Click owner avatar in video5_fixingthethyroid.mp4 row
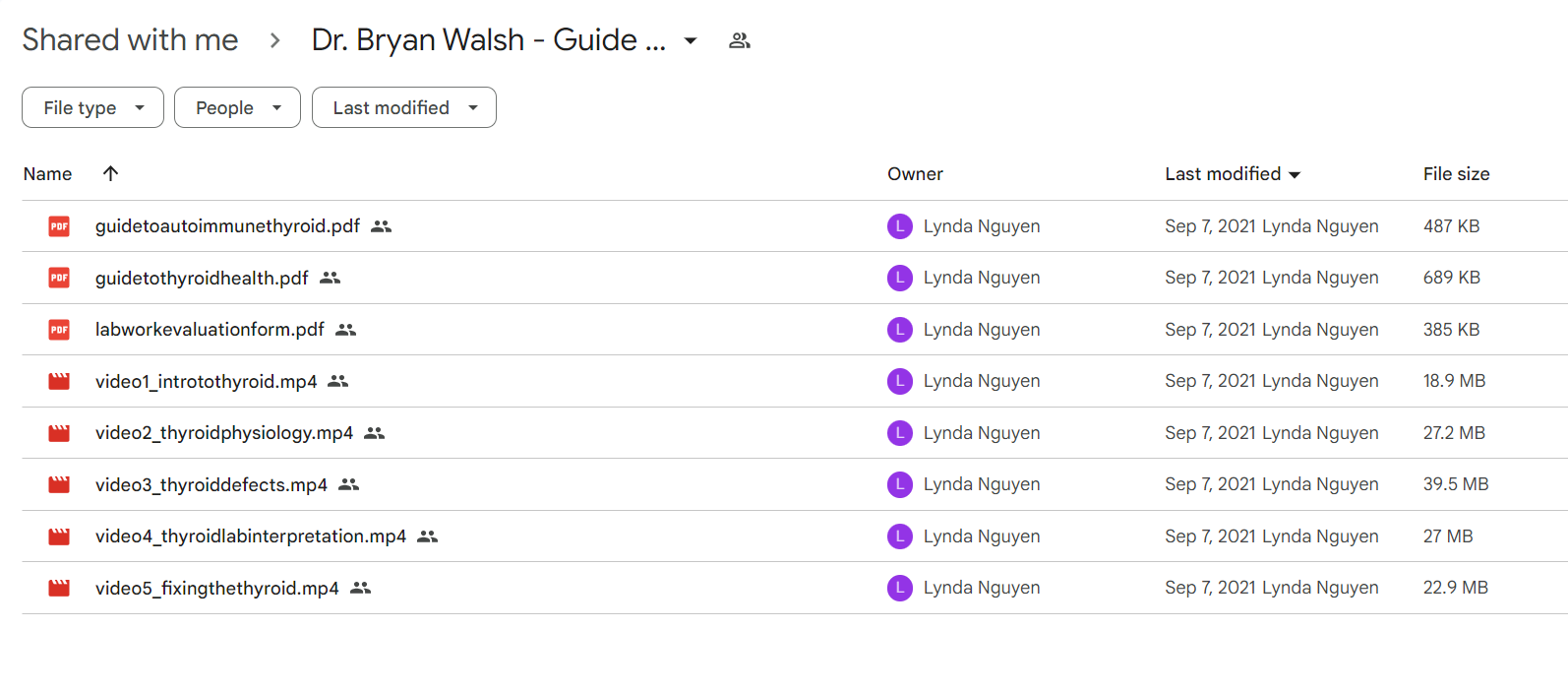The width and height of the screenshot is (1568, 693). click(x=900, y=588)
